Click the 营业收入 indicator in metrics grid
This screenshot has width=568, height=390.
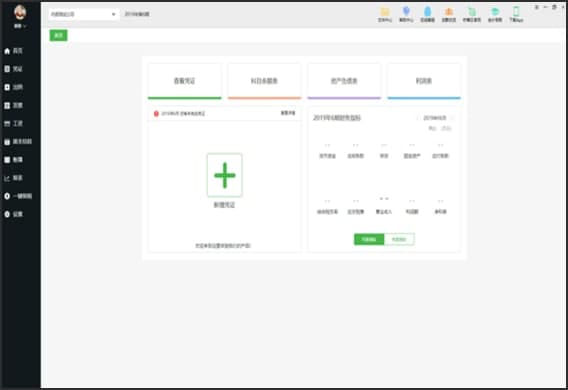point(384,212)
